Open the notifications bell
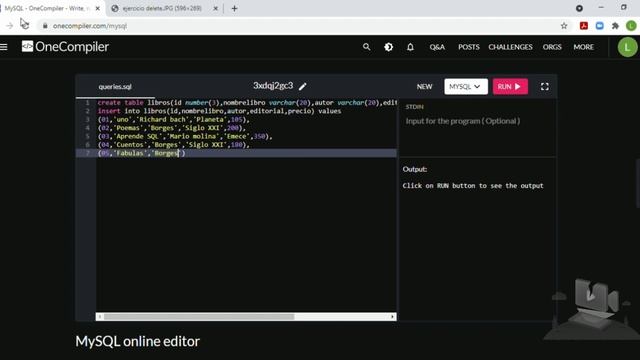Image resolution: width=640 pixels, height=360 pixels. coord(410,47)
